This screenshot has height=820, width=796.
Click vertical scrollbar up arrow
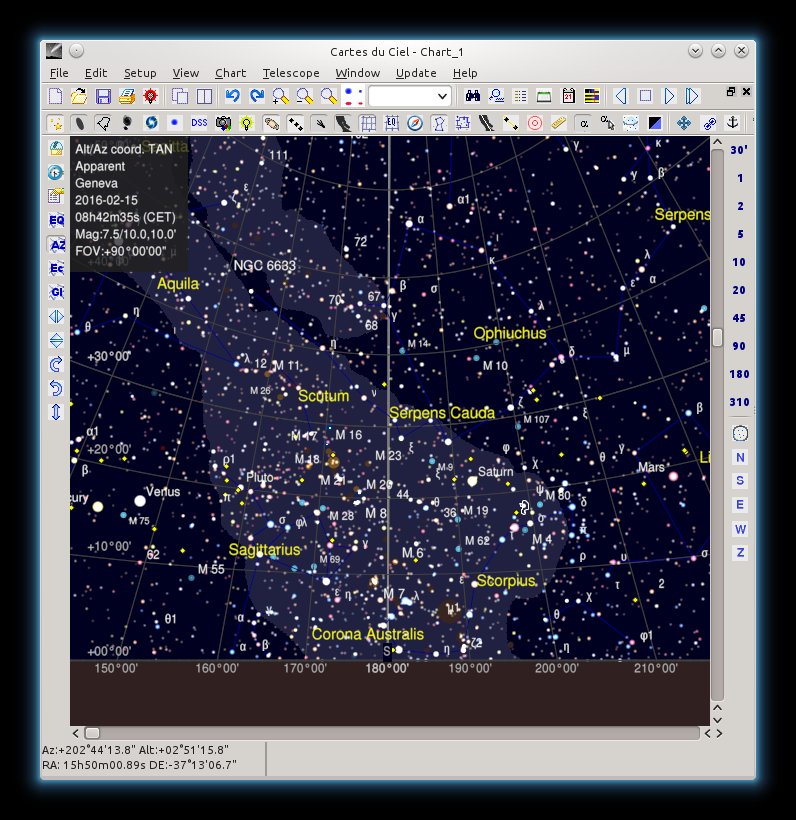tap(718, 142)
